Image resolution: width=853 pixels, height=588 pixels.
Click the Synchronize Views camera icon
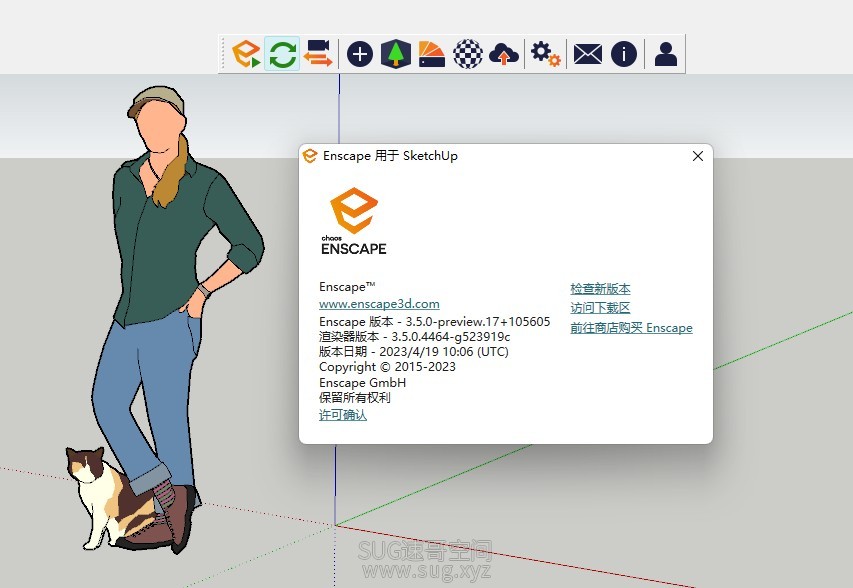(x=318, y=53)
